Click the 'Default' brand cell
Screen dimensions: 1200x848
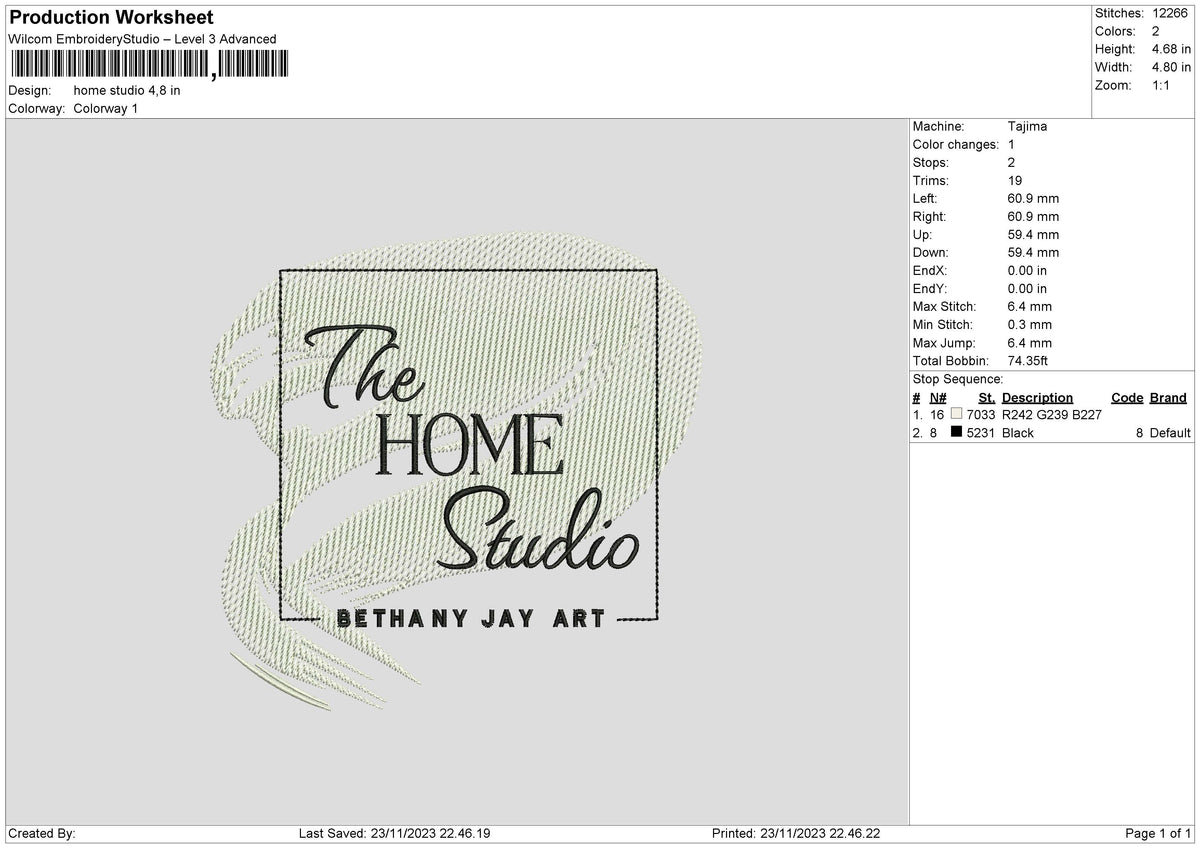pos(1170,433)
